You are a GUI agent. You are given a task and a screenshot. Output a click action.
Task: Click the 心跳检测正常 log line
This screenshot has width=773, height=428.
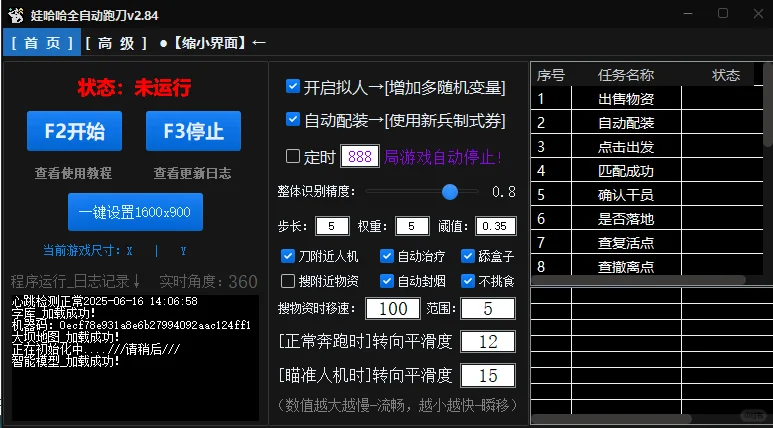pyautogui.click(x=105, y=301)
